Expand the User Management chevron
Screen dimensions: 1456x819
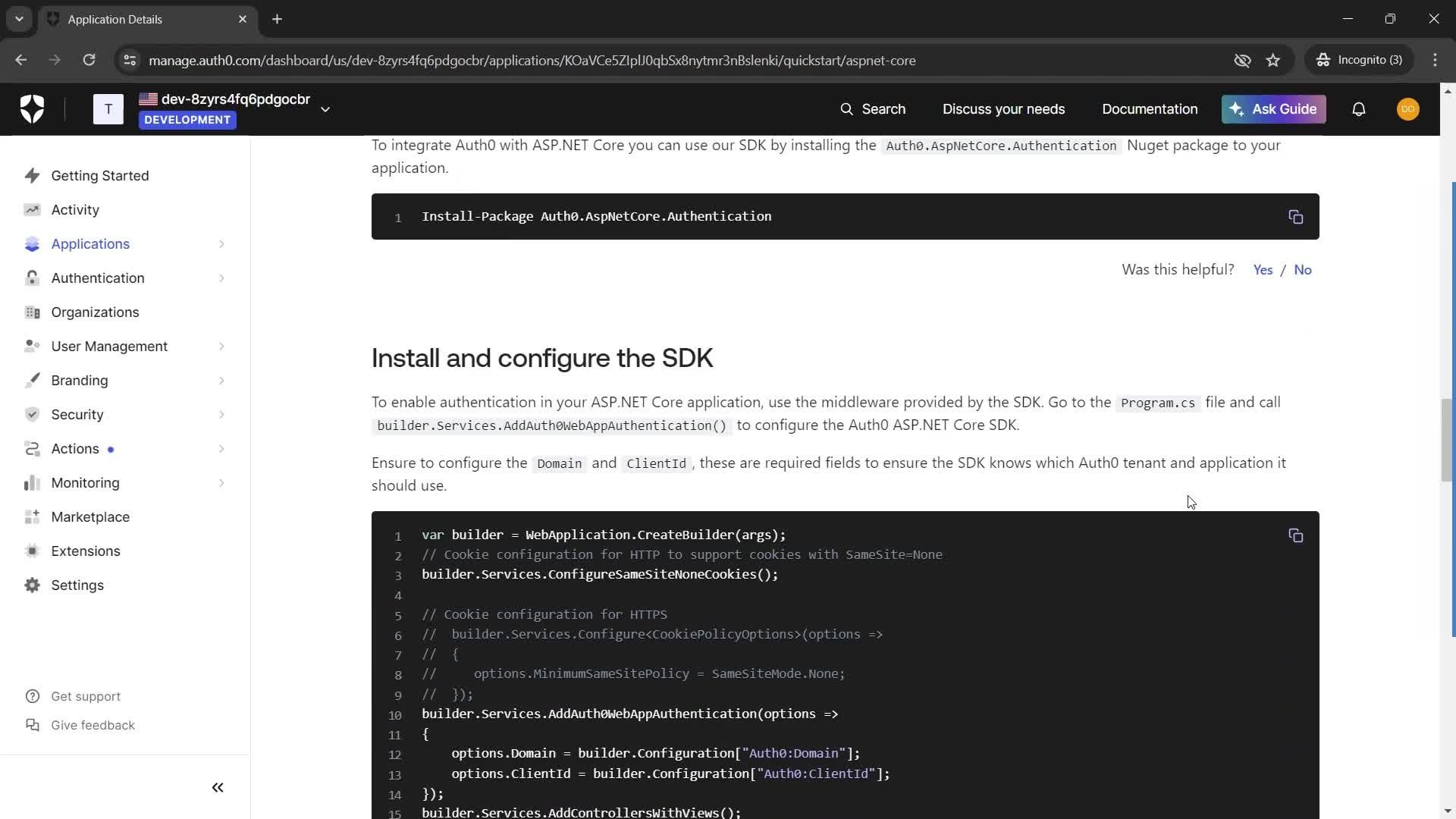(221, 347)
